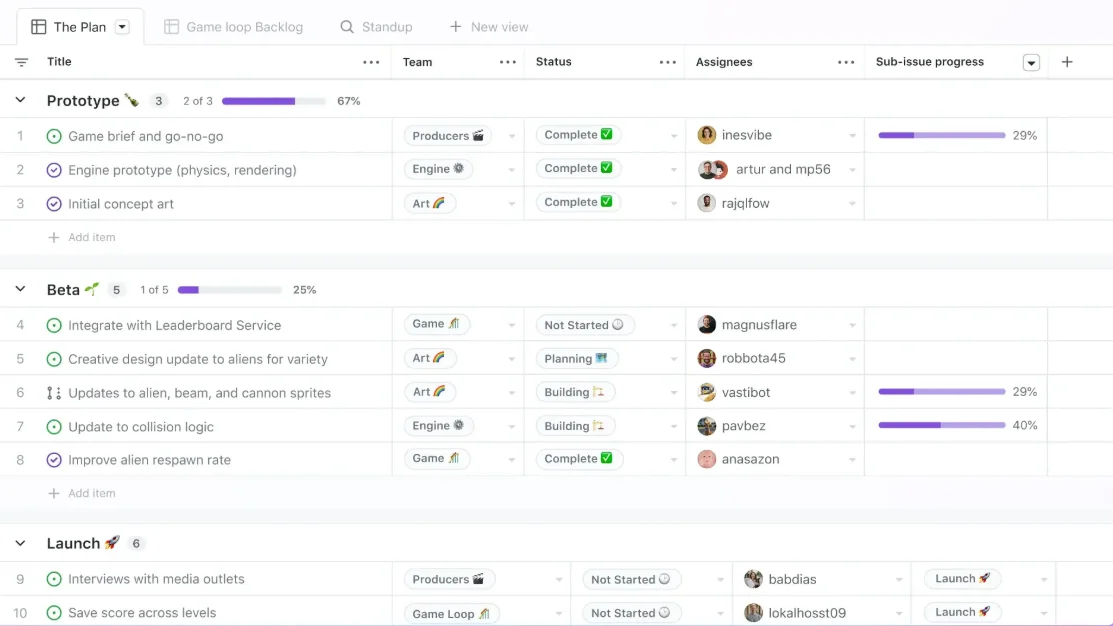1113x626 pixels.
Task: Click magnusflare avatar
Action: point(706,324)
